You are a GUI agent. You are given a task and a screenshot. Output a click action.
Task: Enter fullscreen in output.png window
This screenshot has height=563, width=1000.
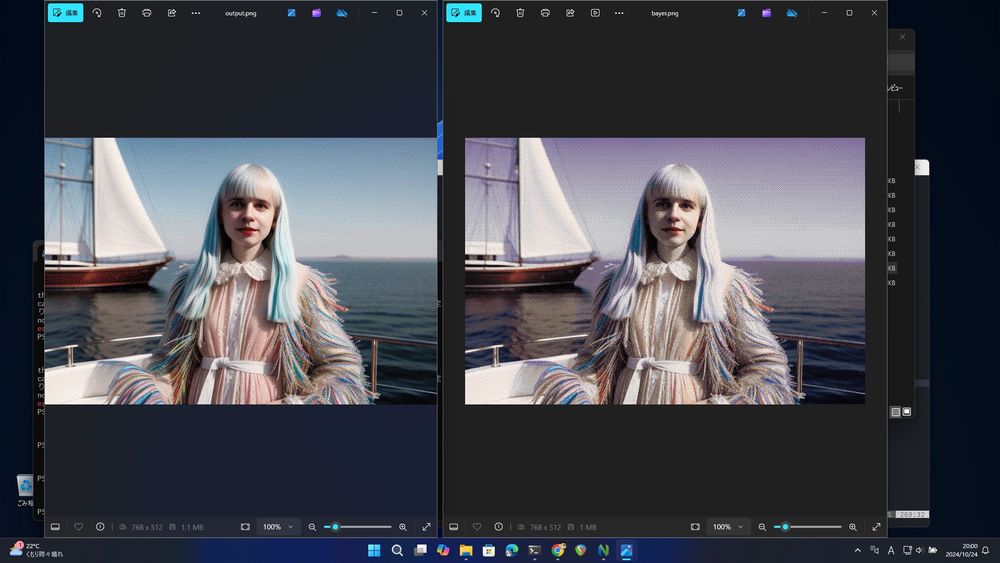(427, 527)
